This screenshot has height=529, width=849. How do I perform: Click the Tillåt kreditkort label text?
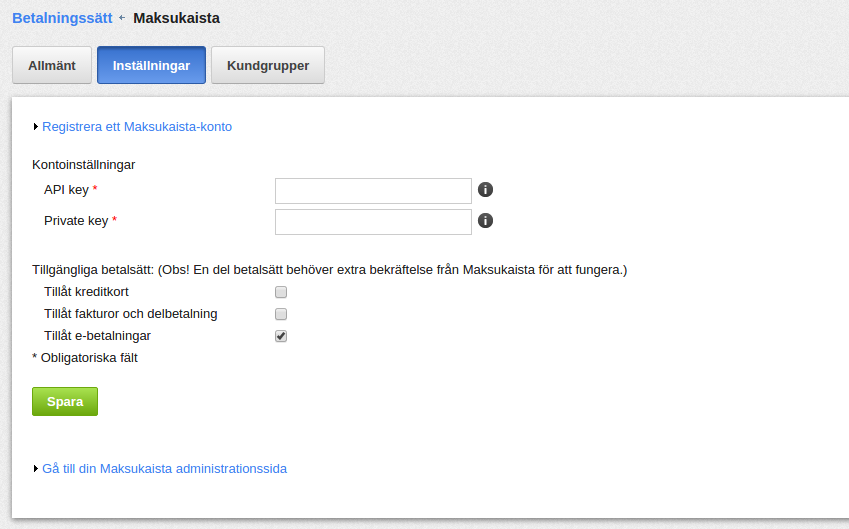[x=87, y=292]
